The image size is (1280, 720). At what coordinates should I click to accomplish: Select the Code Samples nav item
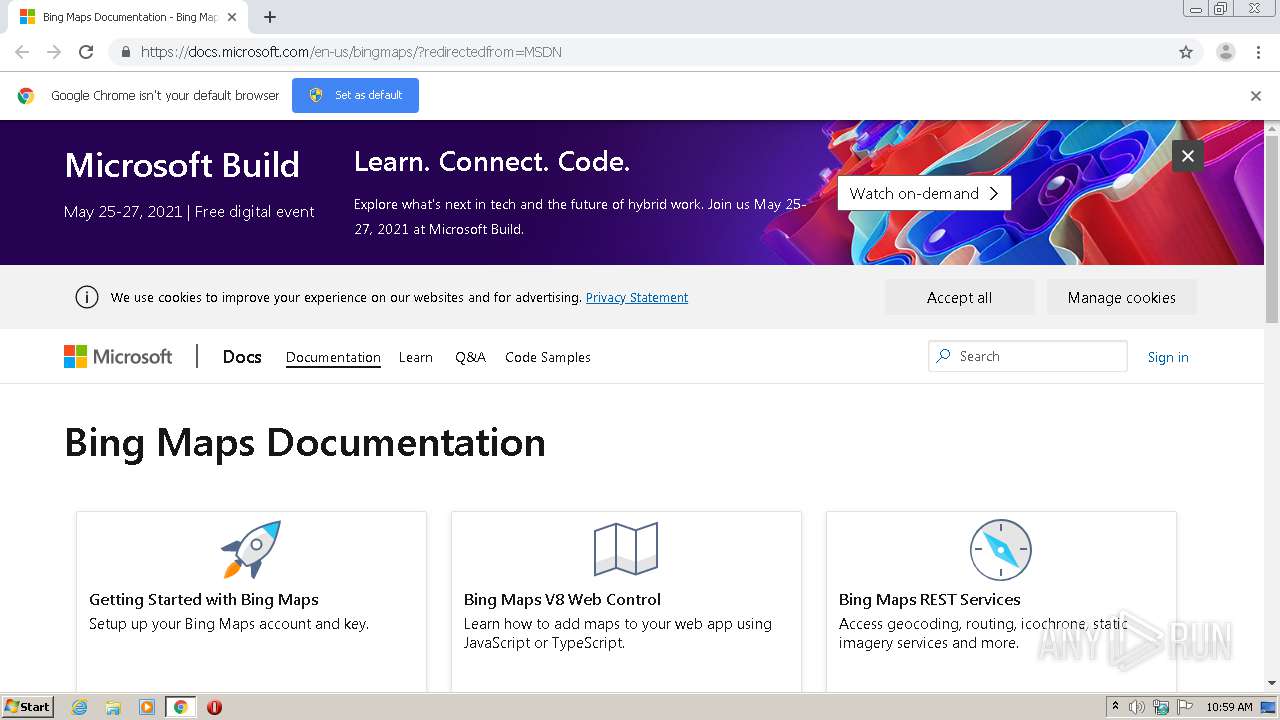coord(548,357)
